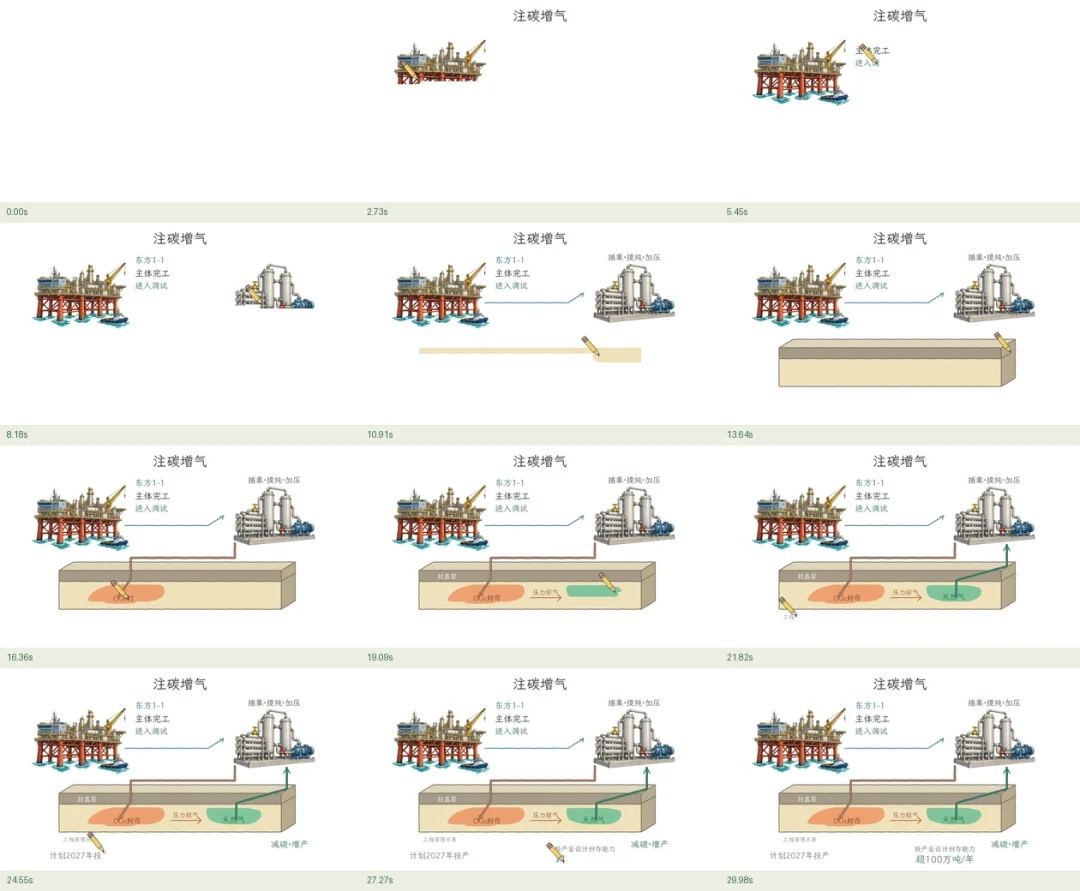Choose the final 29.98s frame thumbnail

click(900, 769)
